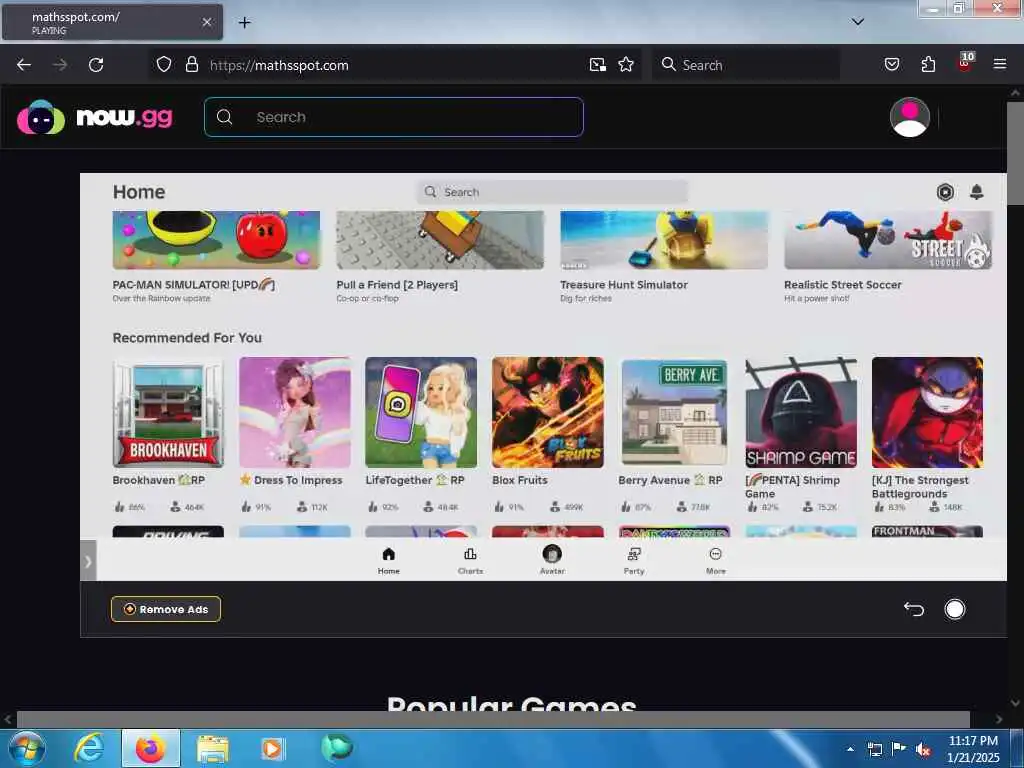Image resolution: width=1024 pixels, height=768 pixels.
Task: Click 'Treasure Hunt Simulator' title text
Action: tap(624, 285)
